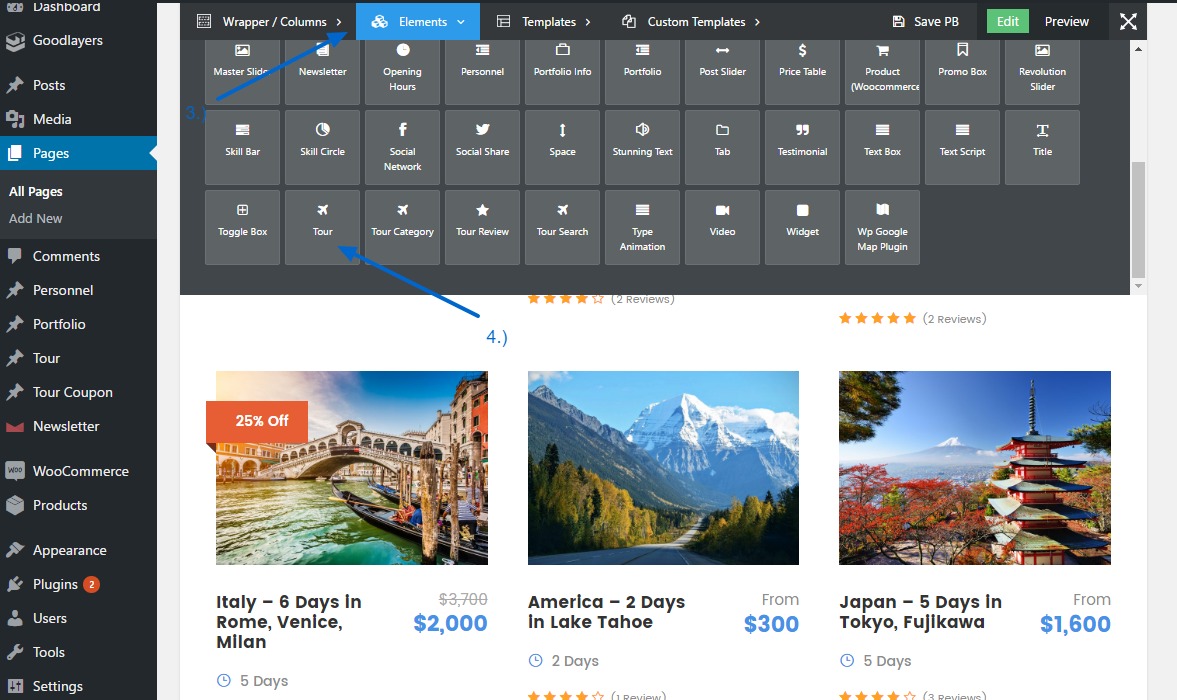Screen dimensions: 1177x700
Task: Insert the Wp Google Map Plugin element
Action: coord(882,227)
